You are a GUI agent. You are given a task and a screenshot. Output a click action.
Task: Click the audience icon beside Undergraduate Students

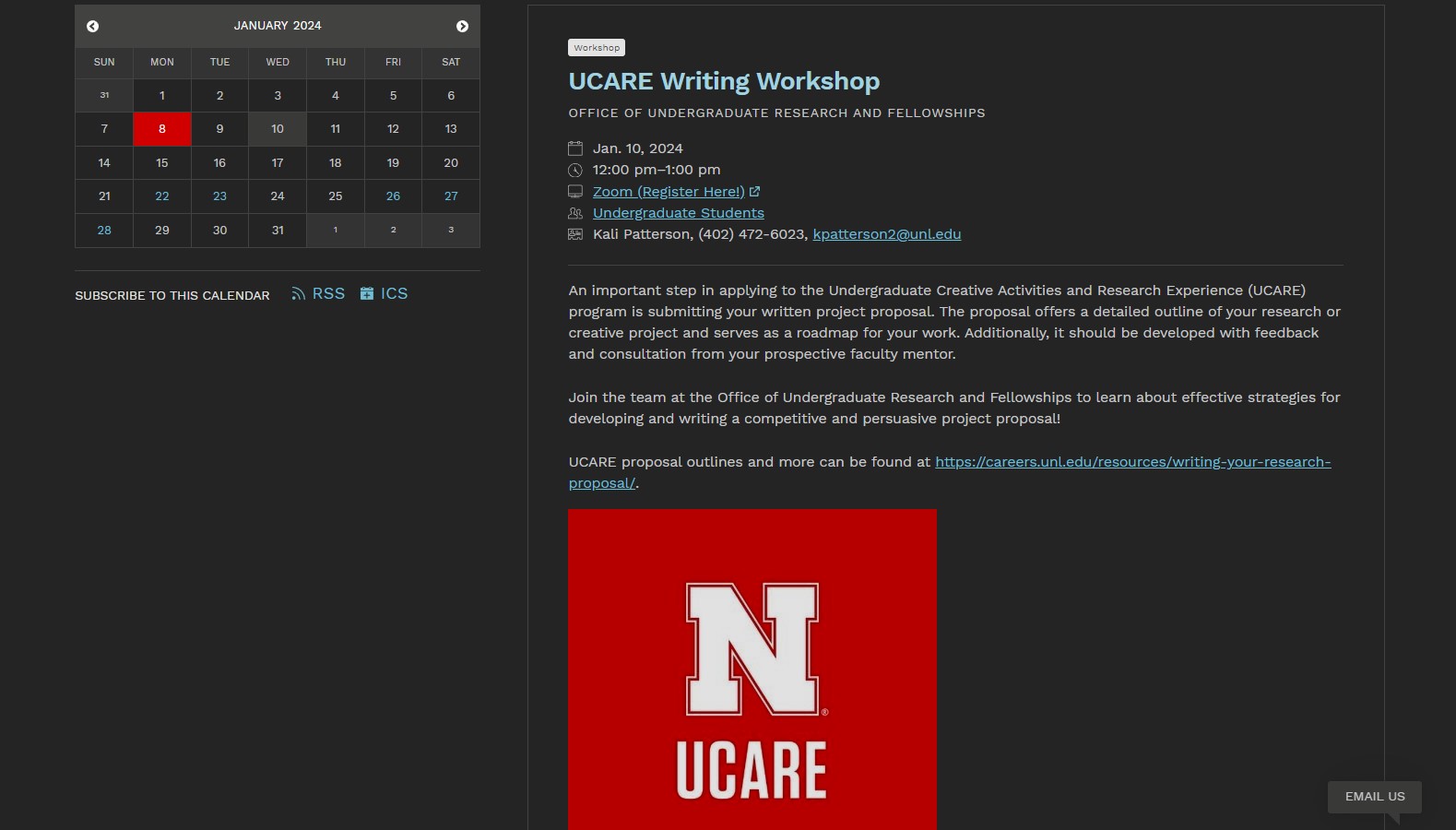pyautogui.click(x=575, y=213)
